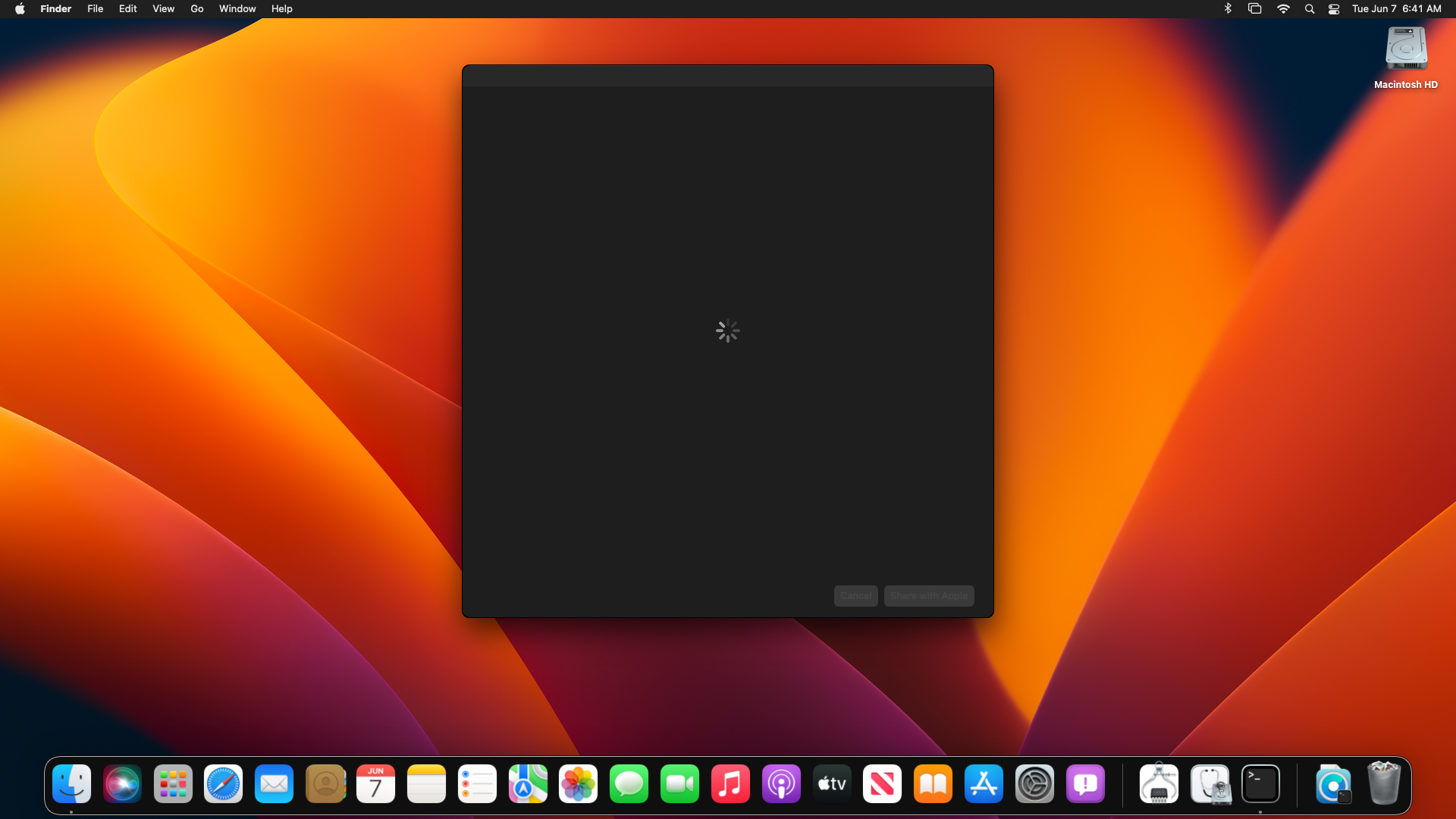
Task: Open Terminal from the dock
Action: click(1260, 784)
